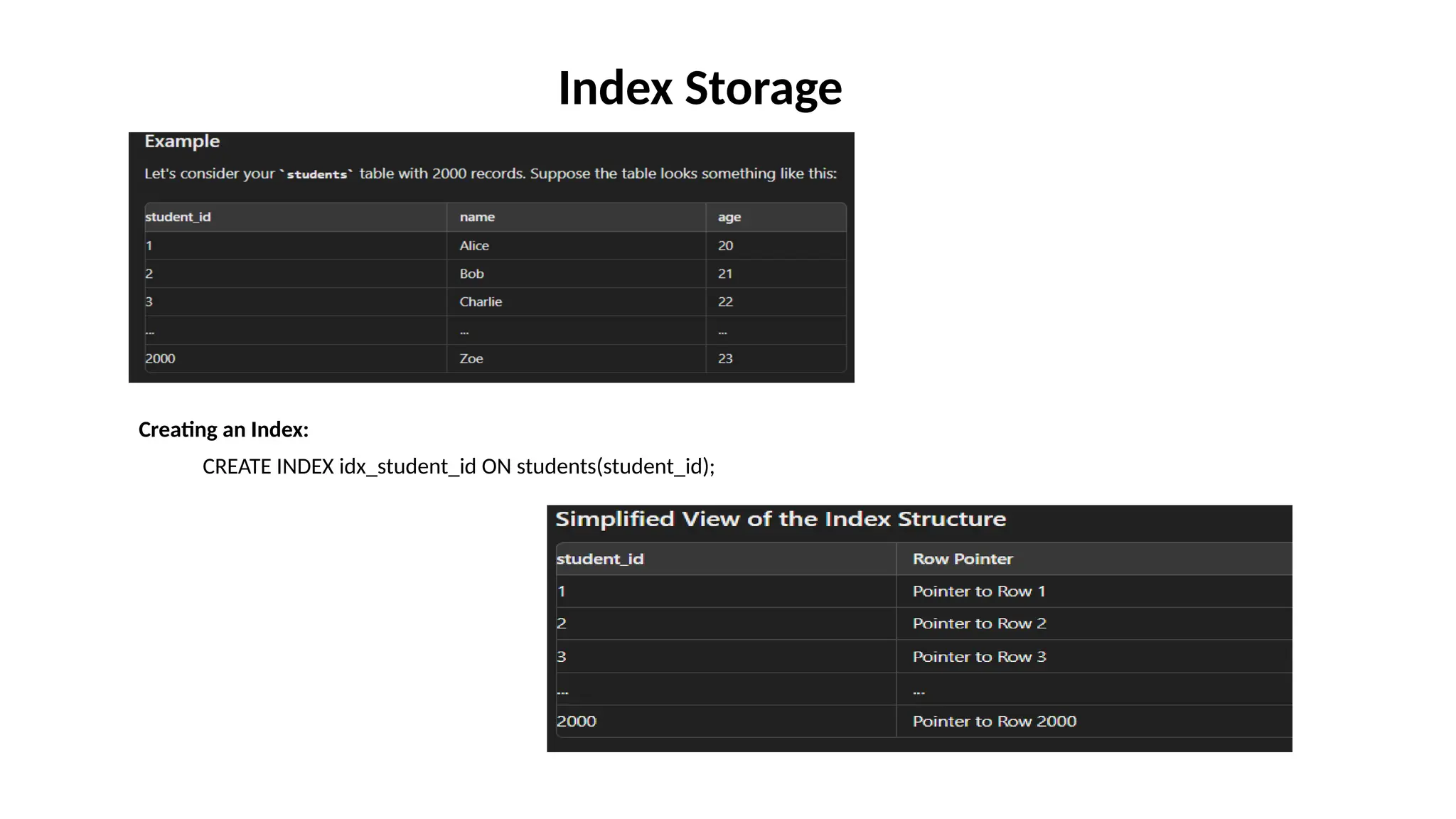The width and height of the screenshot is (1456, 819).
Task: Select the Pointer to Row 2 cell
Action: tap(979, 623)
